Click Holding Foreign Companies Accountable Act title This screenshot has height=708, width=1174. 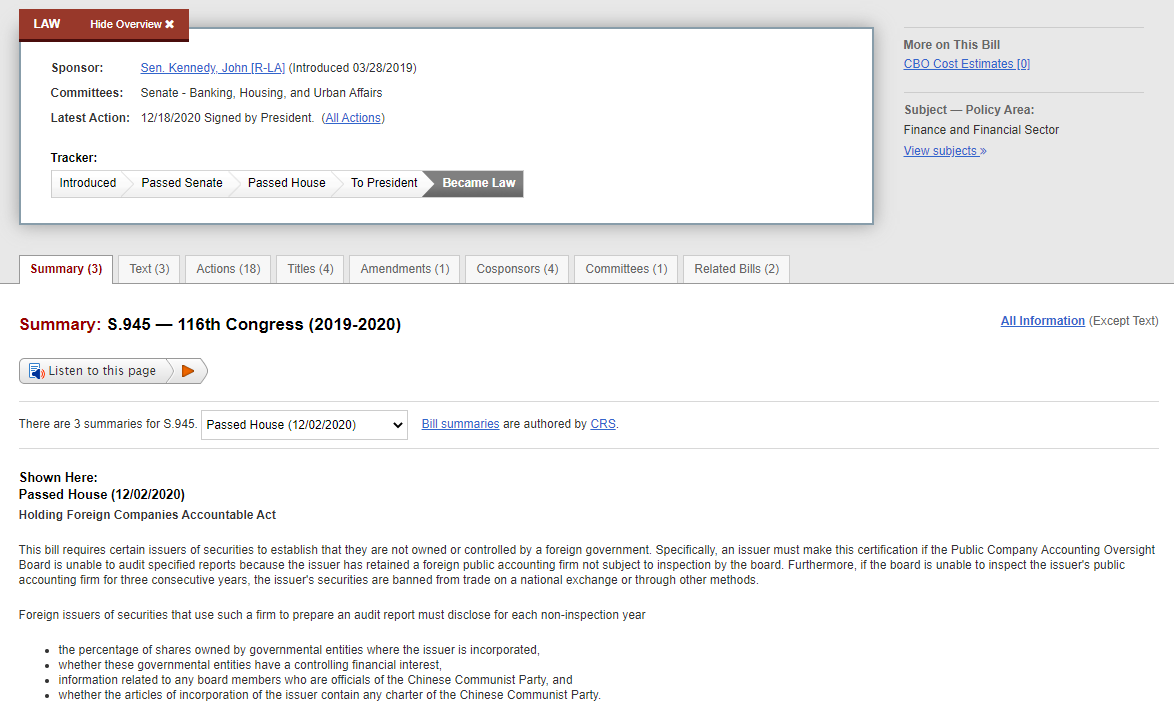[147, 515]
